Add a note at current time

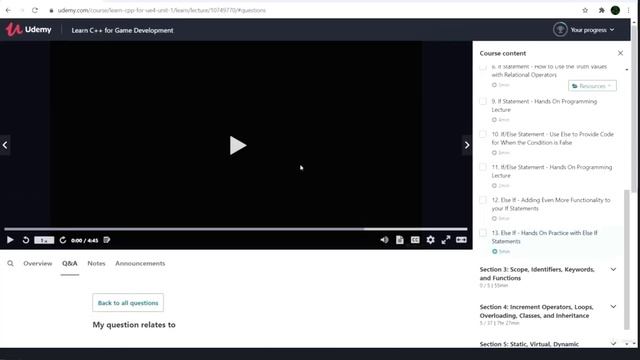coord(107,240)
